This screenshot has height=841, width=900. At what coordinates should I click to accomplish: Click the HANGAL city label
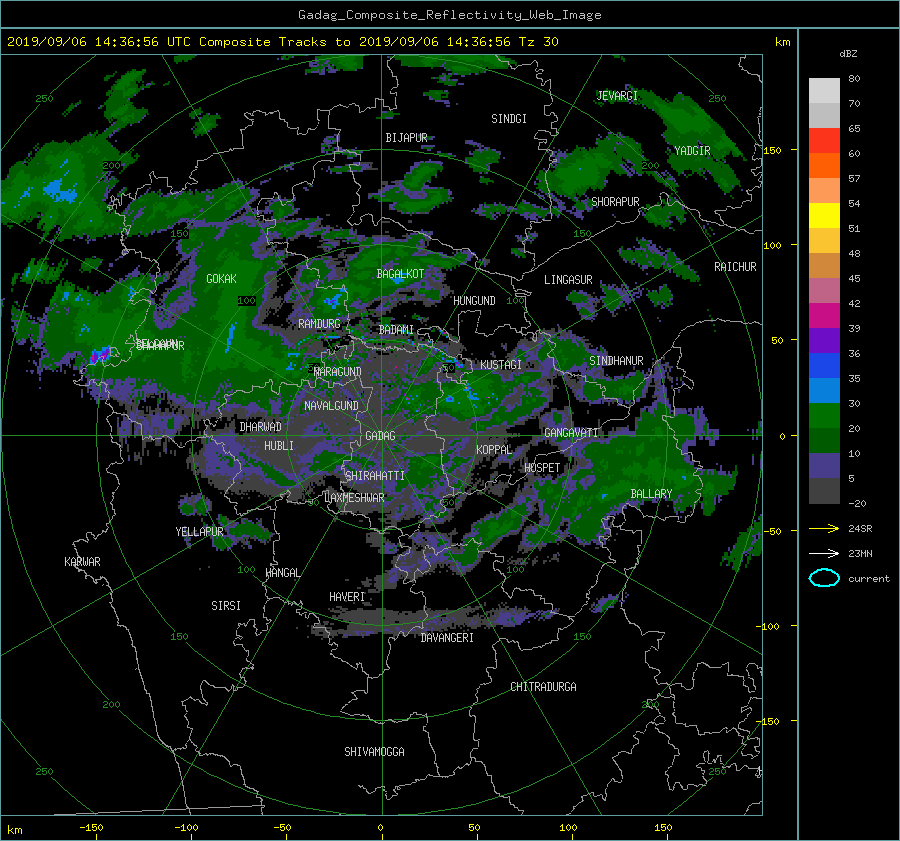click(283, 573)
